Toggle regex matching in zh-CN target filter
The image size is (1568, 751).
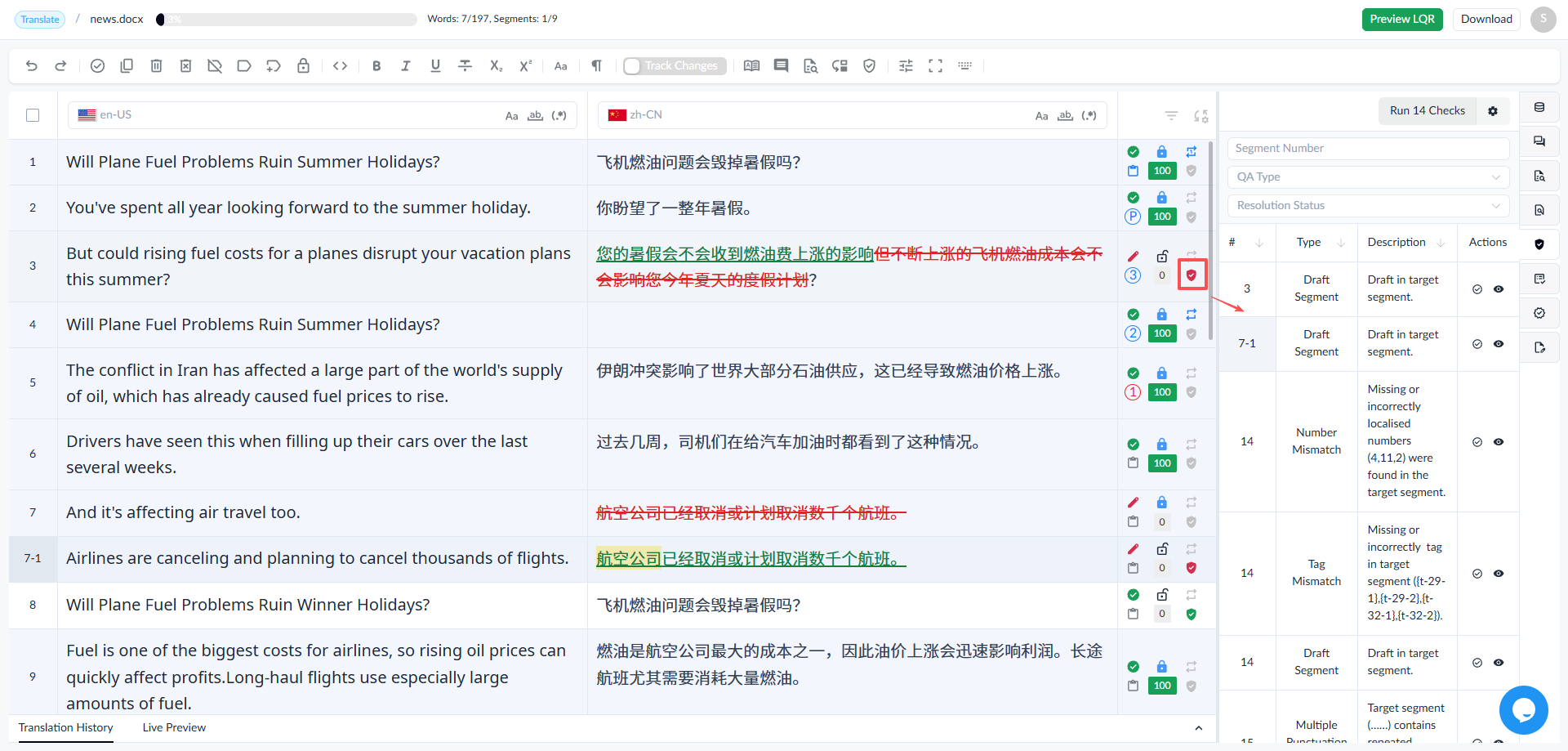tap(1089, 116)
